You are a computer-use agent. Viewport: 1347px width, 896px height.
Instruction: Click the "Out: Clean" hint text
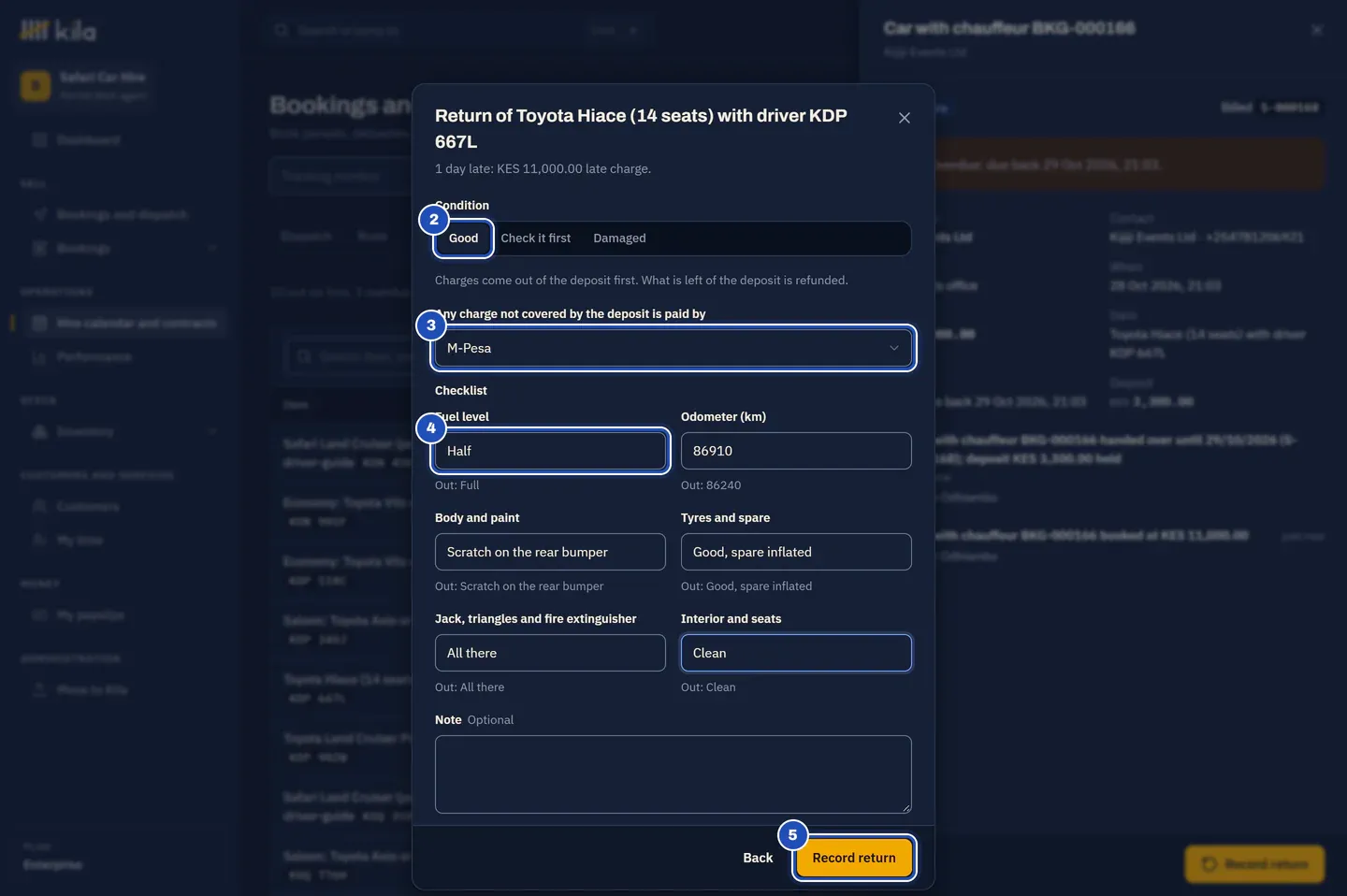[708, 687]
